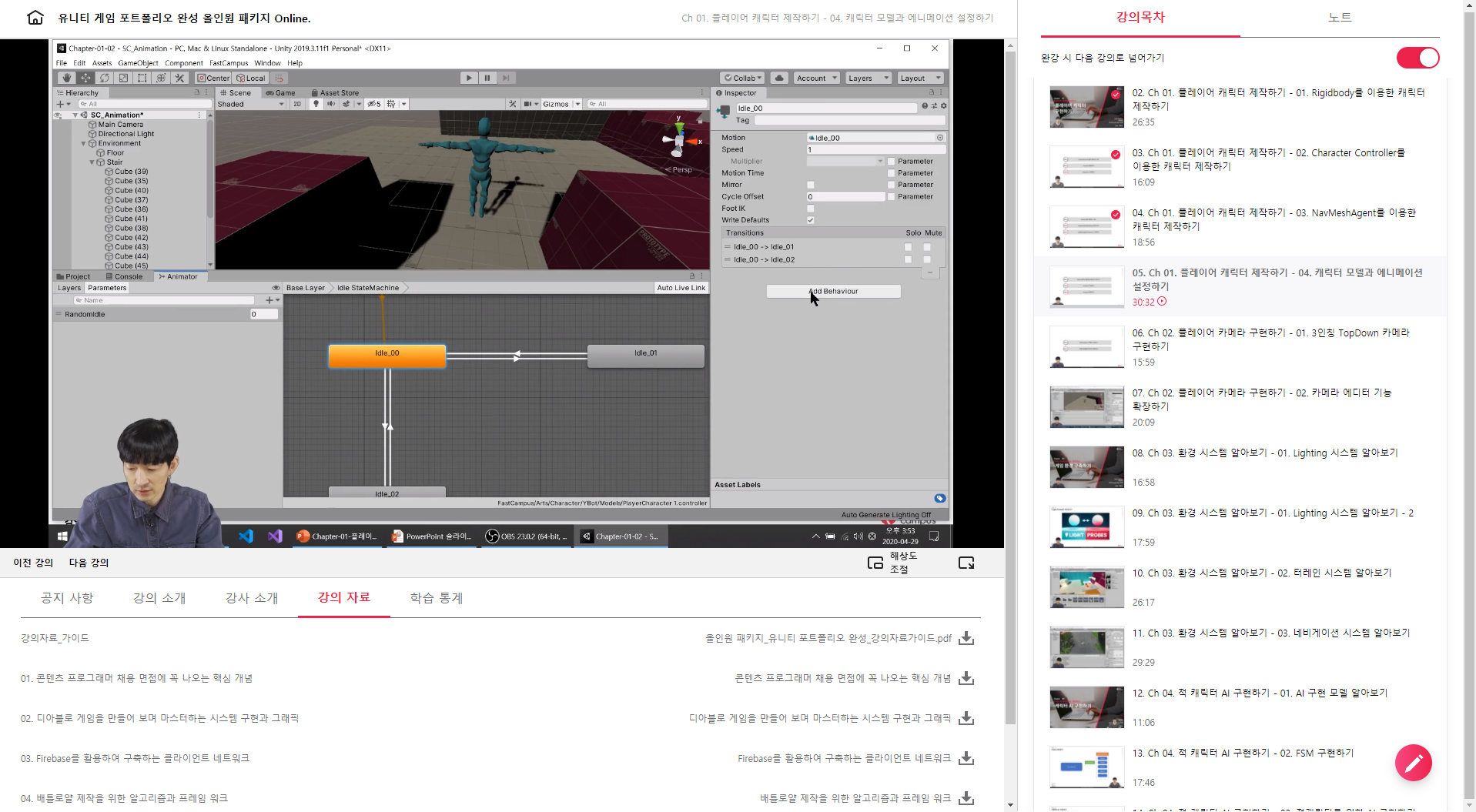
Task: Go to 다음 강의 next lecture
Action: [89, 563]
